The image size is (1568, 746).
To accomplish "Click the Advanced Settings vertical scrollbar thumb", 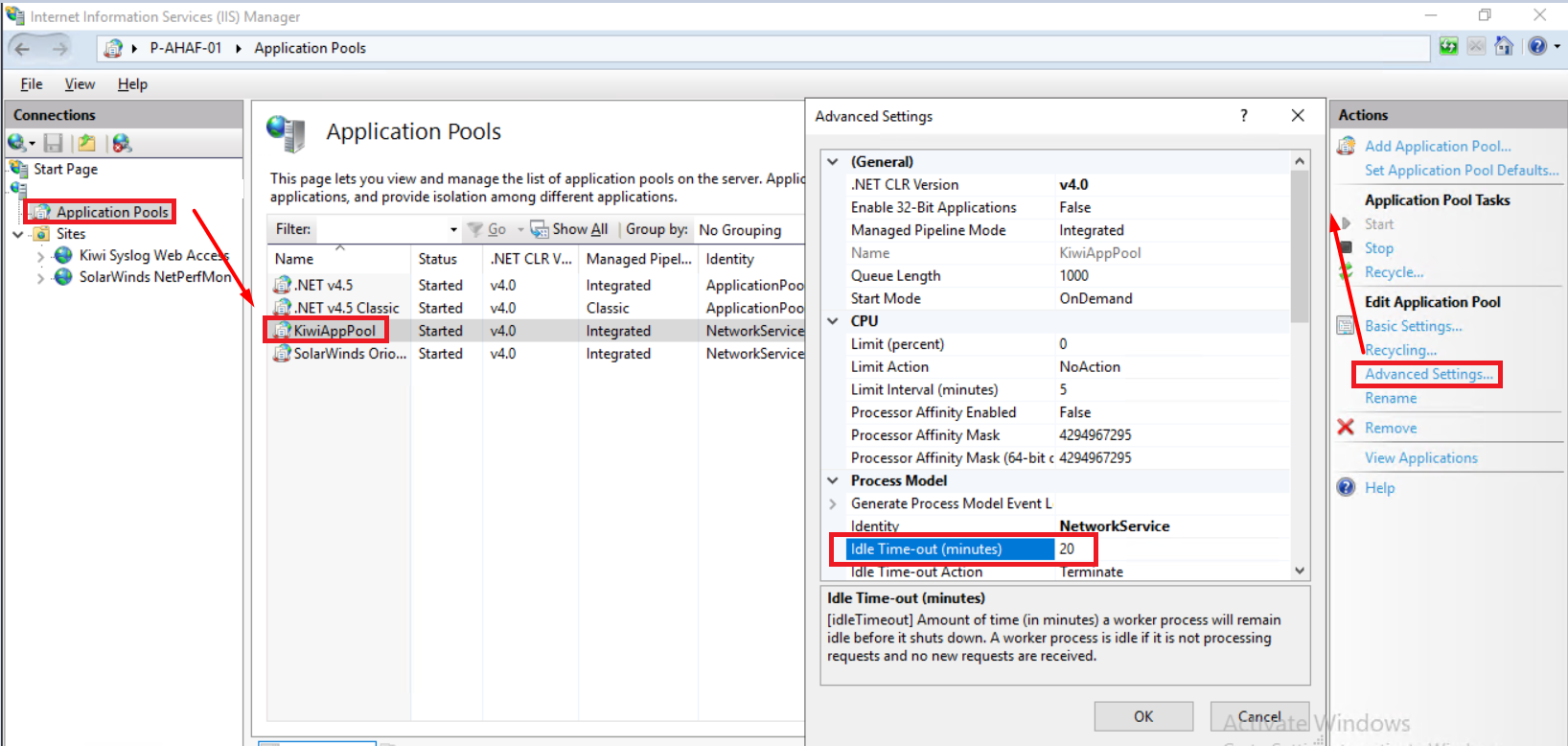I will (1300, 246).
